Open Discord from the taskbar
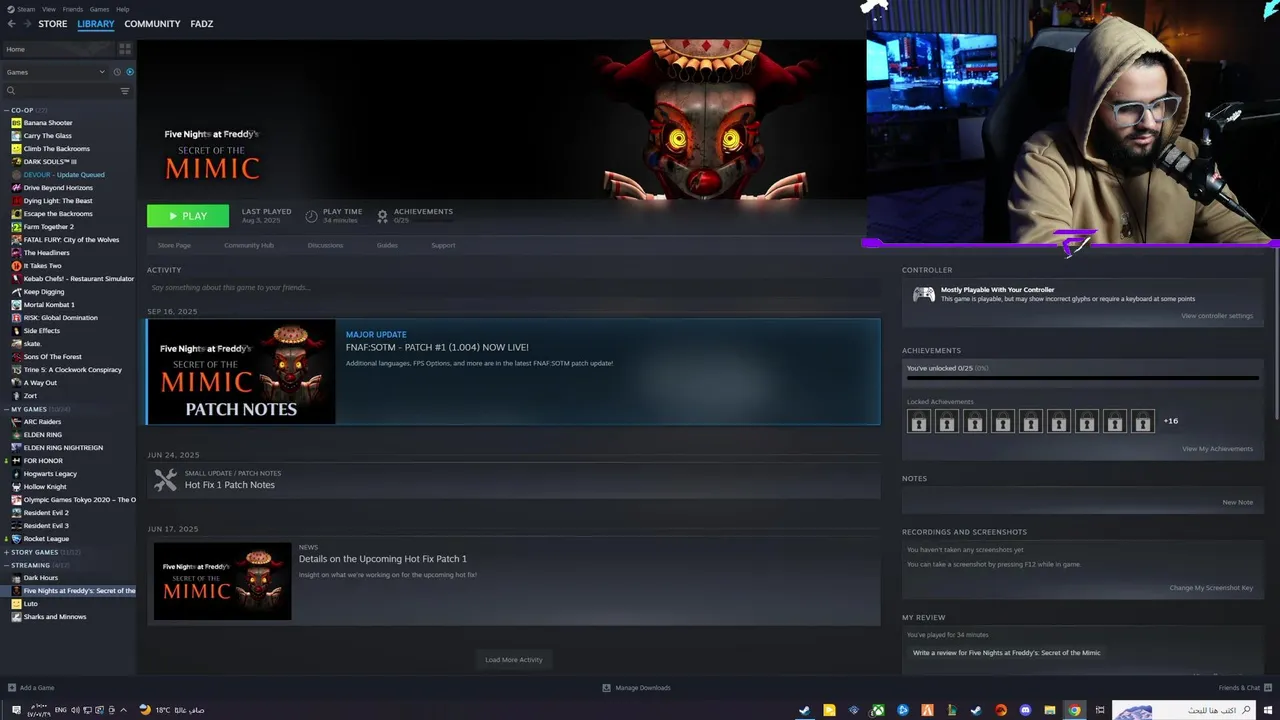Image resolution: width=1280 pixels, height=720 pixels. tap(1025, 710)
